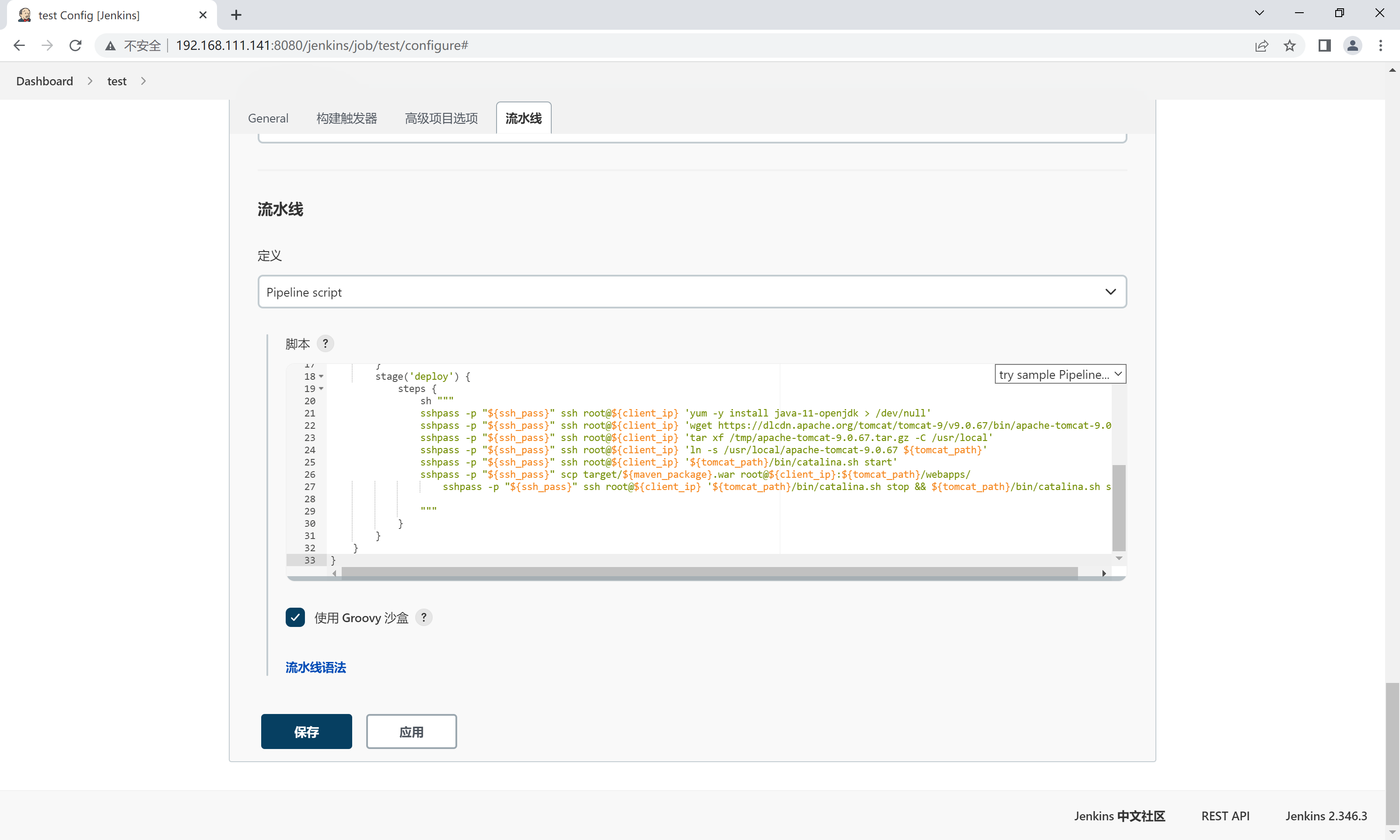The height and width of the screenshot is (840, 1400).
Task: Click line 22 wget tomcat command
Action: click(766, 425)
